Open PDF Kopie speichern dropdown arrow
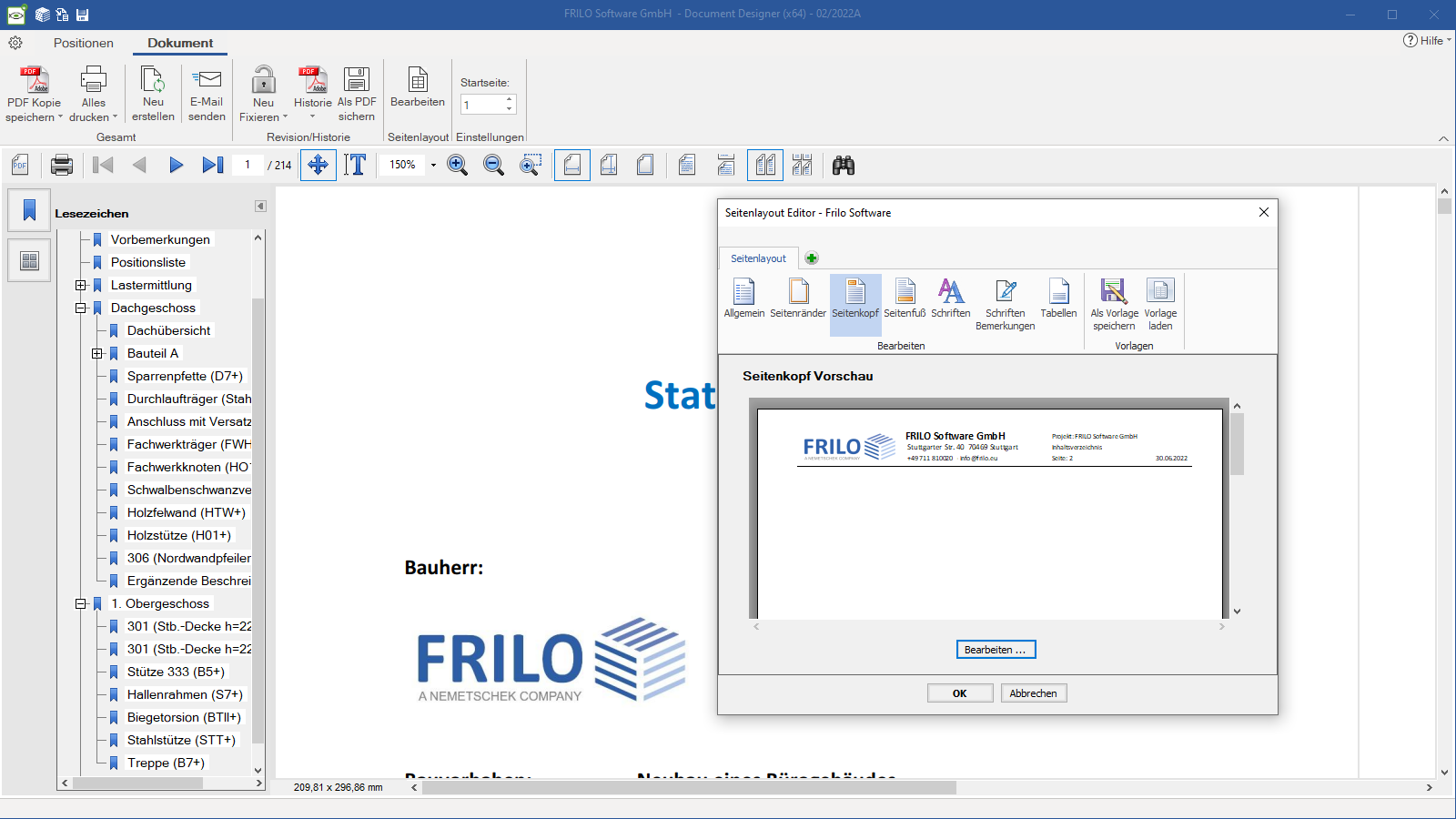 (x=60, y=117)
